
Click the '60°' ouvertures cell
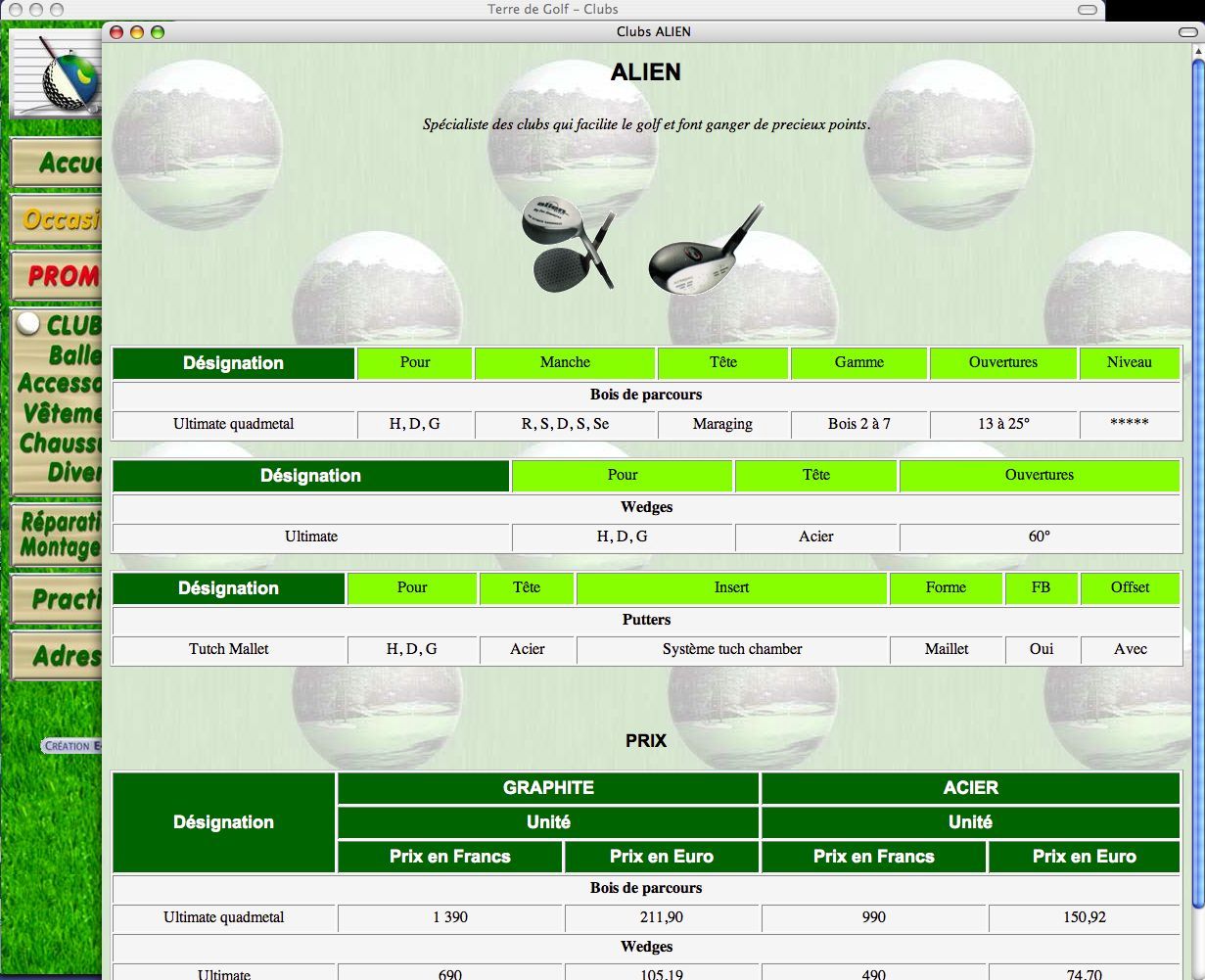(1040, 537)
